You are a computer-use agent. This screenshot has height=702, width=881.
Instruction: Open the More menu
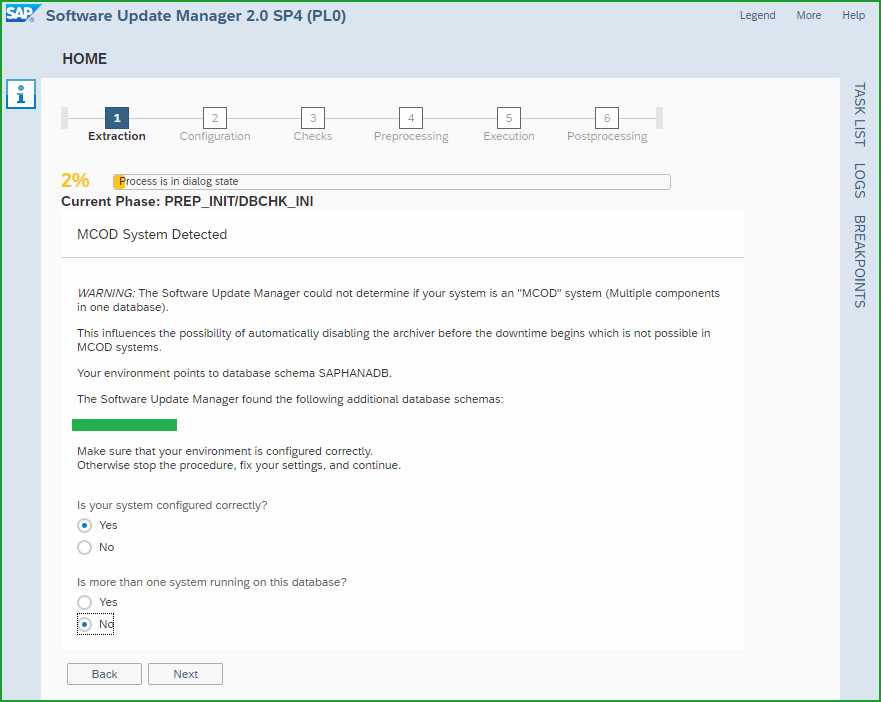[809, 15]
